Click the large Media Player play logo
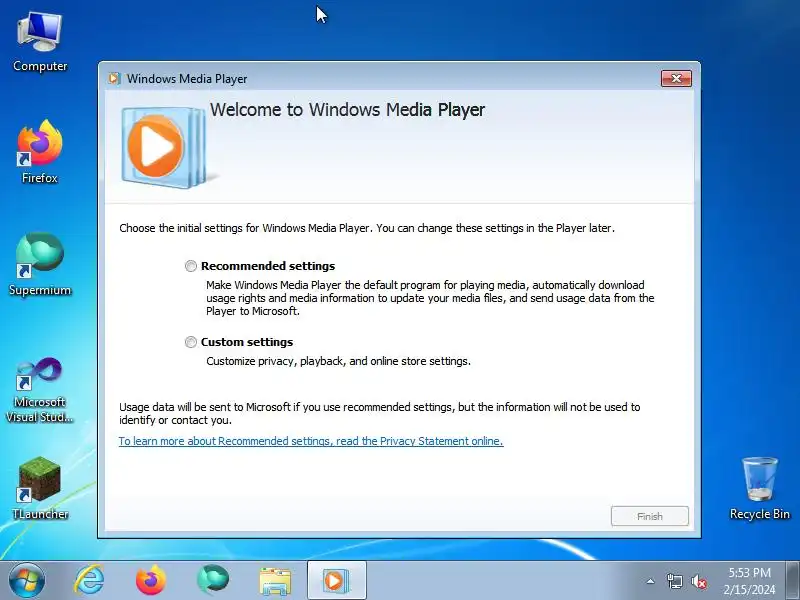The width and height of the screenshot is (800, 600). click(163, 147)
